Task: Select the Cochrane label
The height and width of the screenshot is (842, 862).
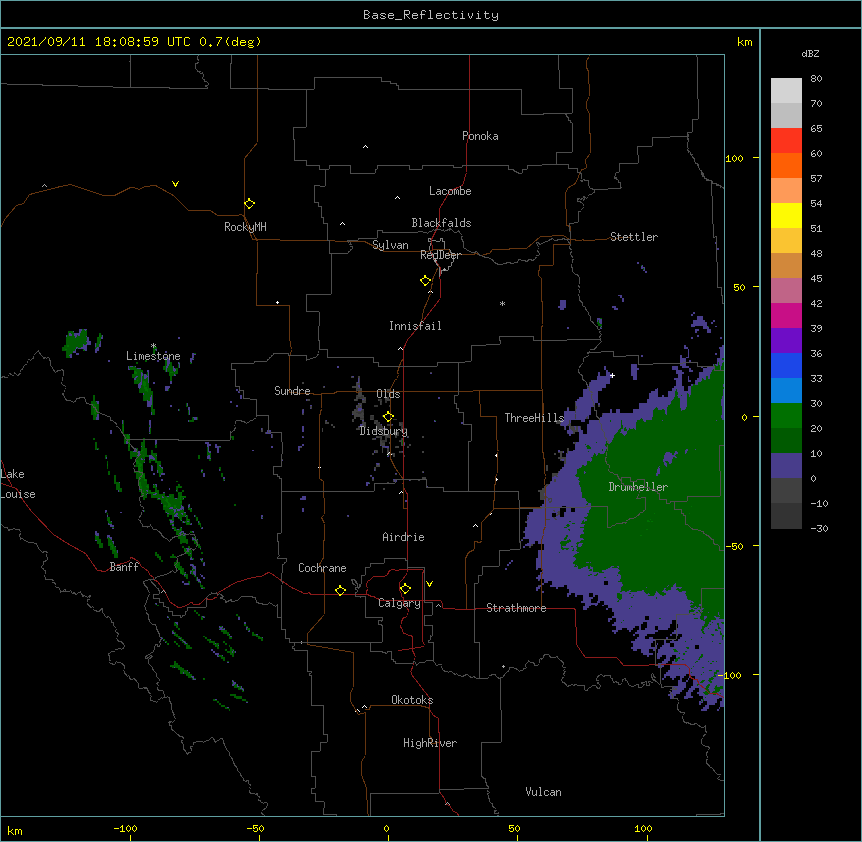Action: pyautogui.click(x=322, y=568)
